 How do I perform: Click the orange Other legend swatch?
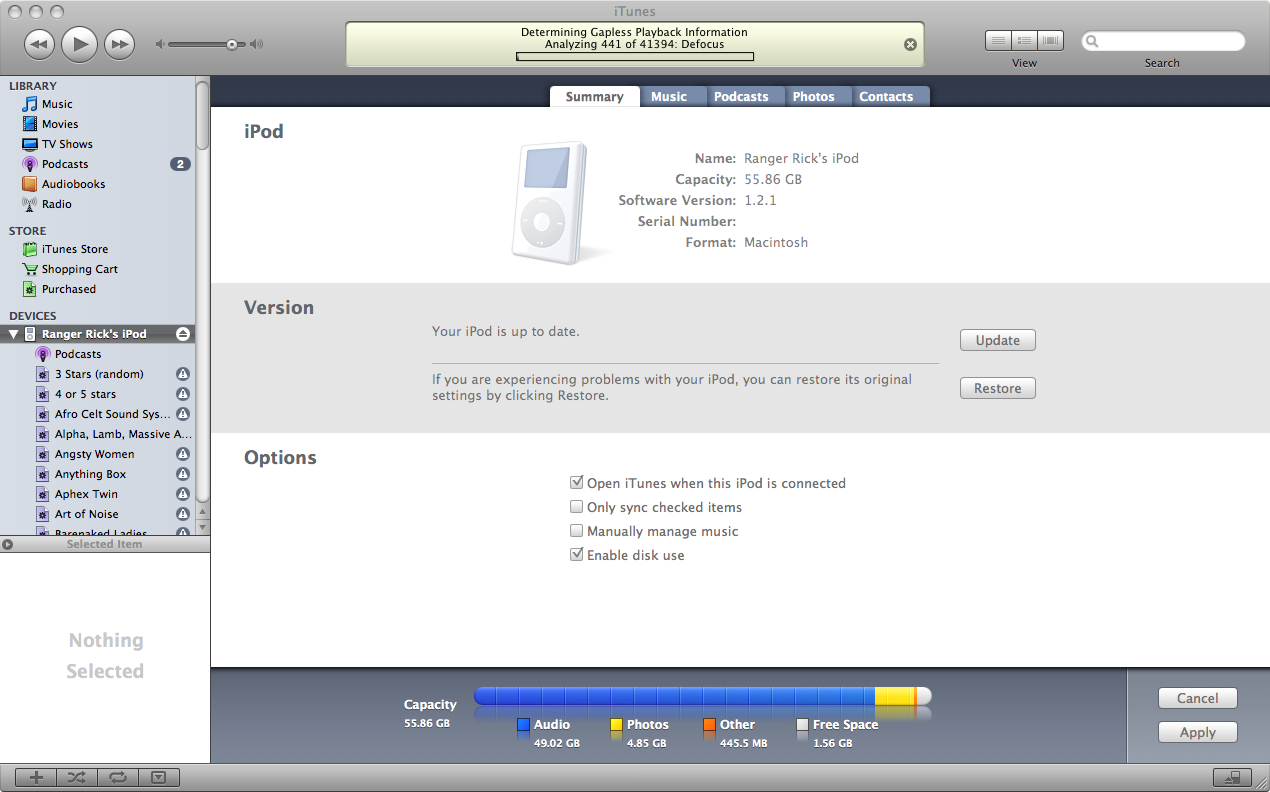709,725
